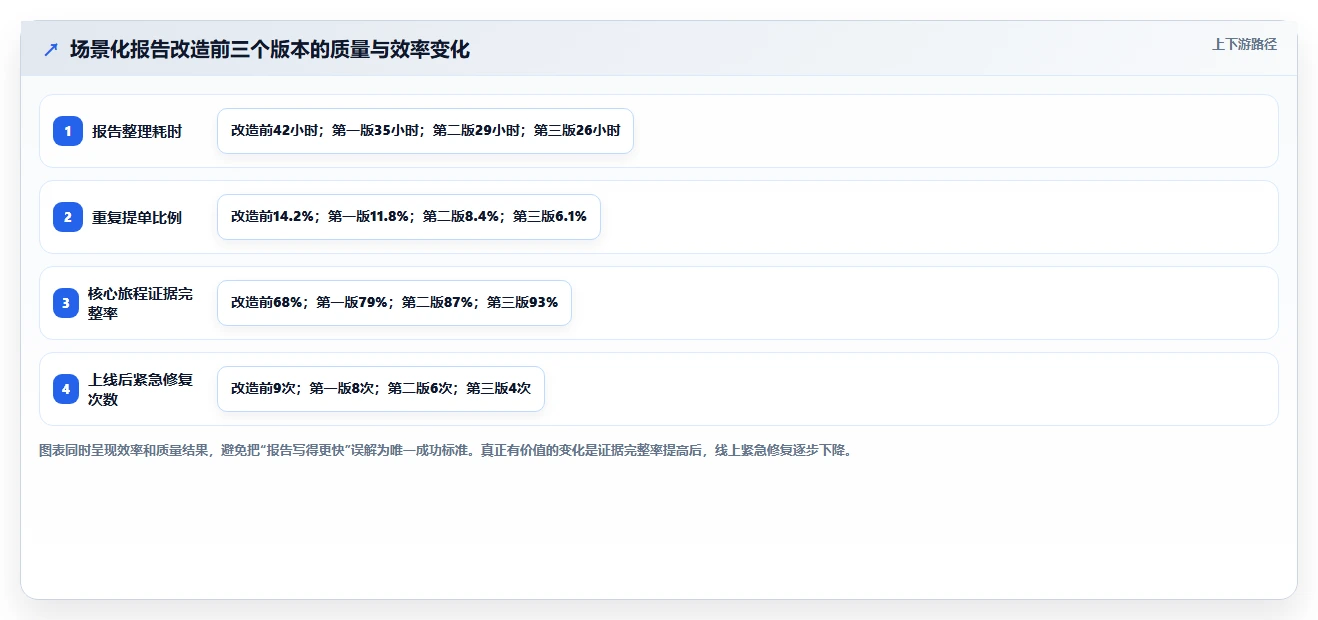1318x620 pixels.
Task: Open the 上下游路径 link in the header
Action: 1244,44
